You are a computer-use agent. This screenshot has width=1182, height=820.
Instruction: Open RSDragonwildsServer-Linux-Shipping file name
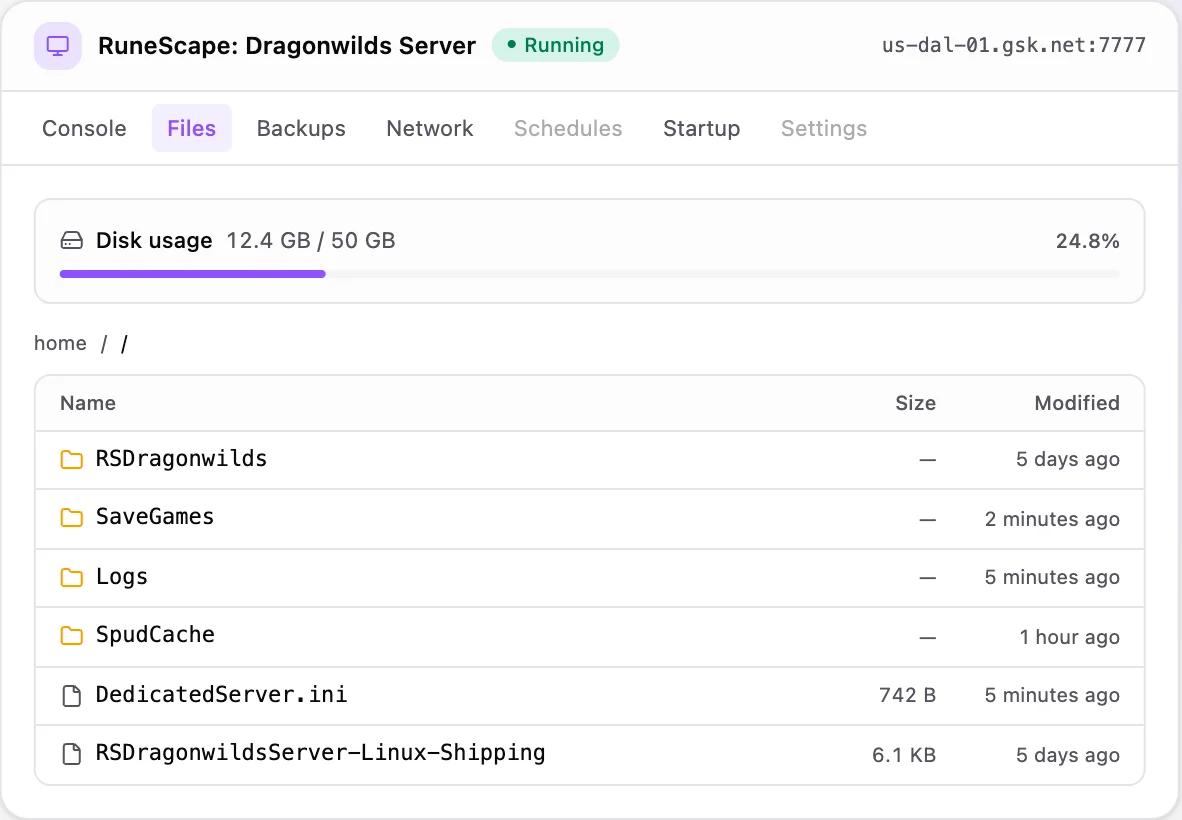tap(320, 752)
